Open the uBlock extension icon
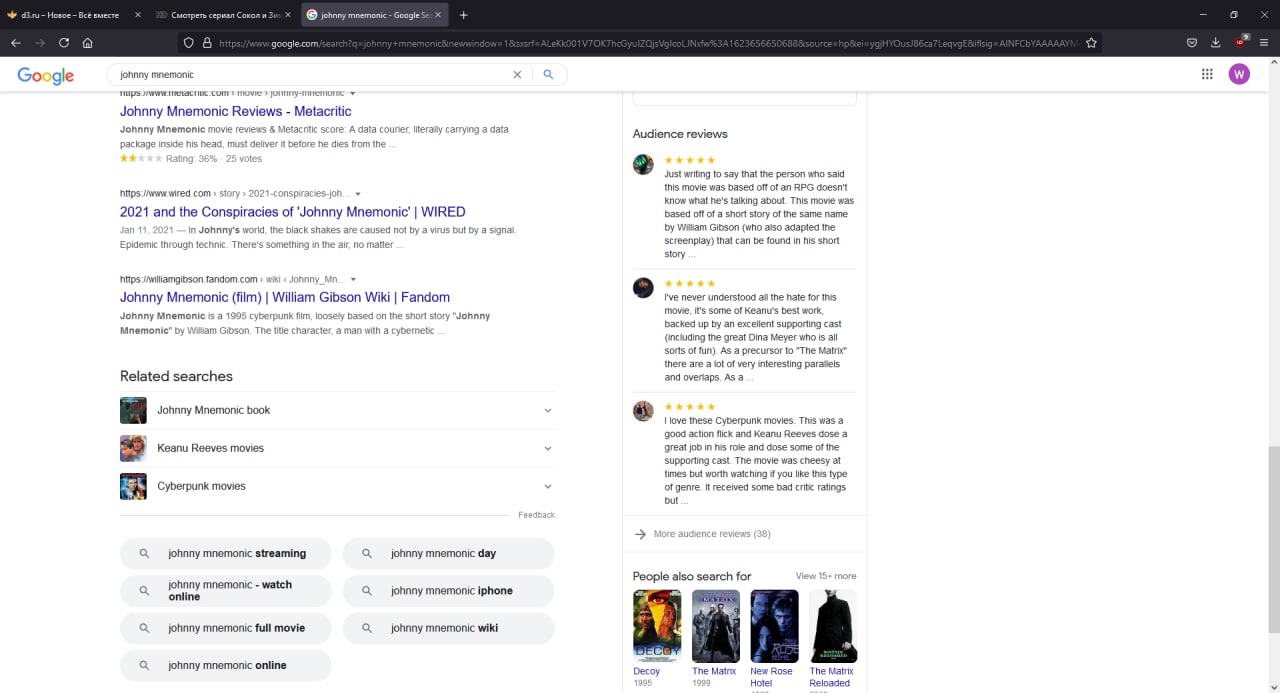Screen dimensions: 1280x693 click(x=1241, y=42)
